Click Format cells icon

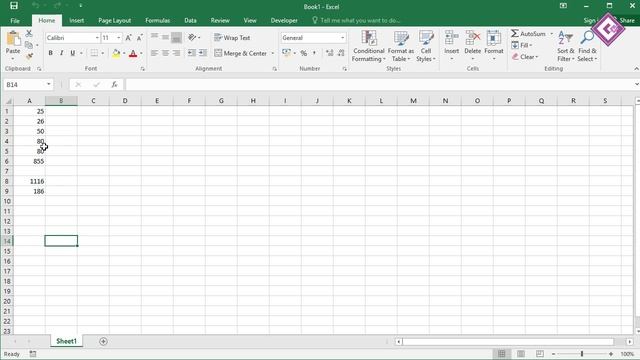(493, 38)
